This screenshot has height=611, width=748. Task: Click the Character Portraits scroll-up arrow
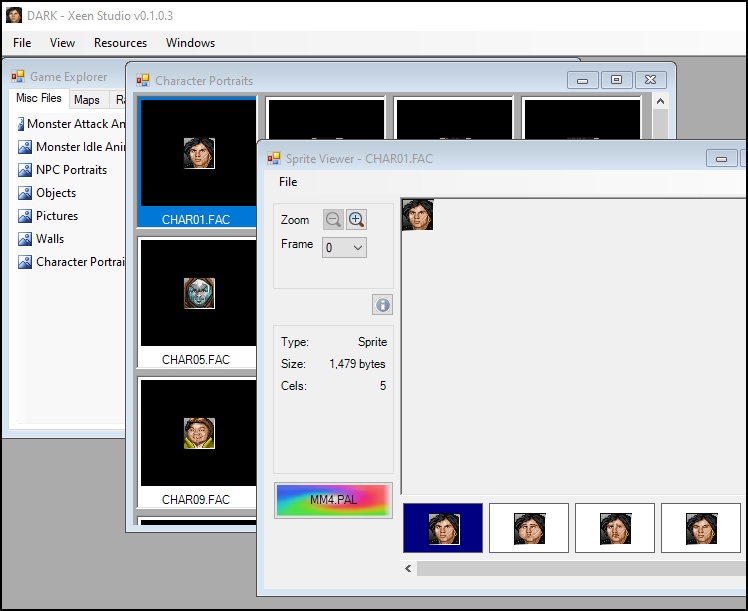click(660, 101)
